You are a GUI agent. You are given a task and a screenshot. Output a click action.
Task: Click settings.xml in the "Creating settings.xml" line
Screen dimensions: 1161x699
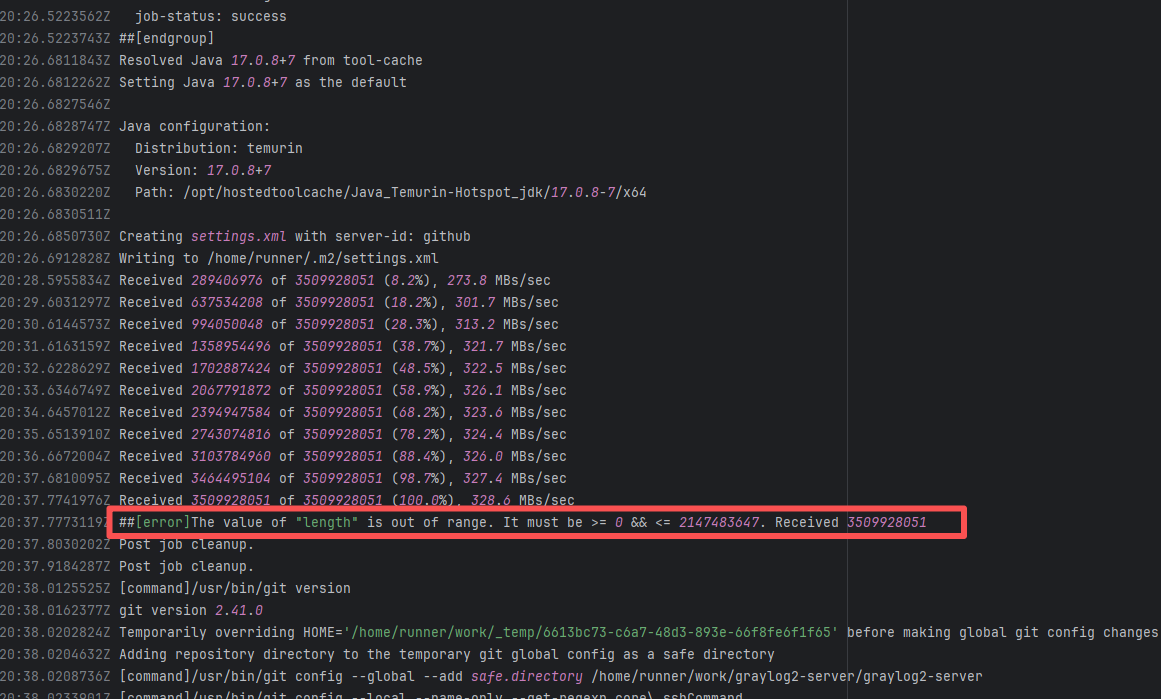pos(238,236)
